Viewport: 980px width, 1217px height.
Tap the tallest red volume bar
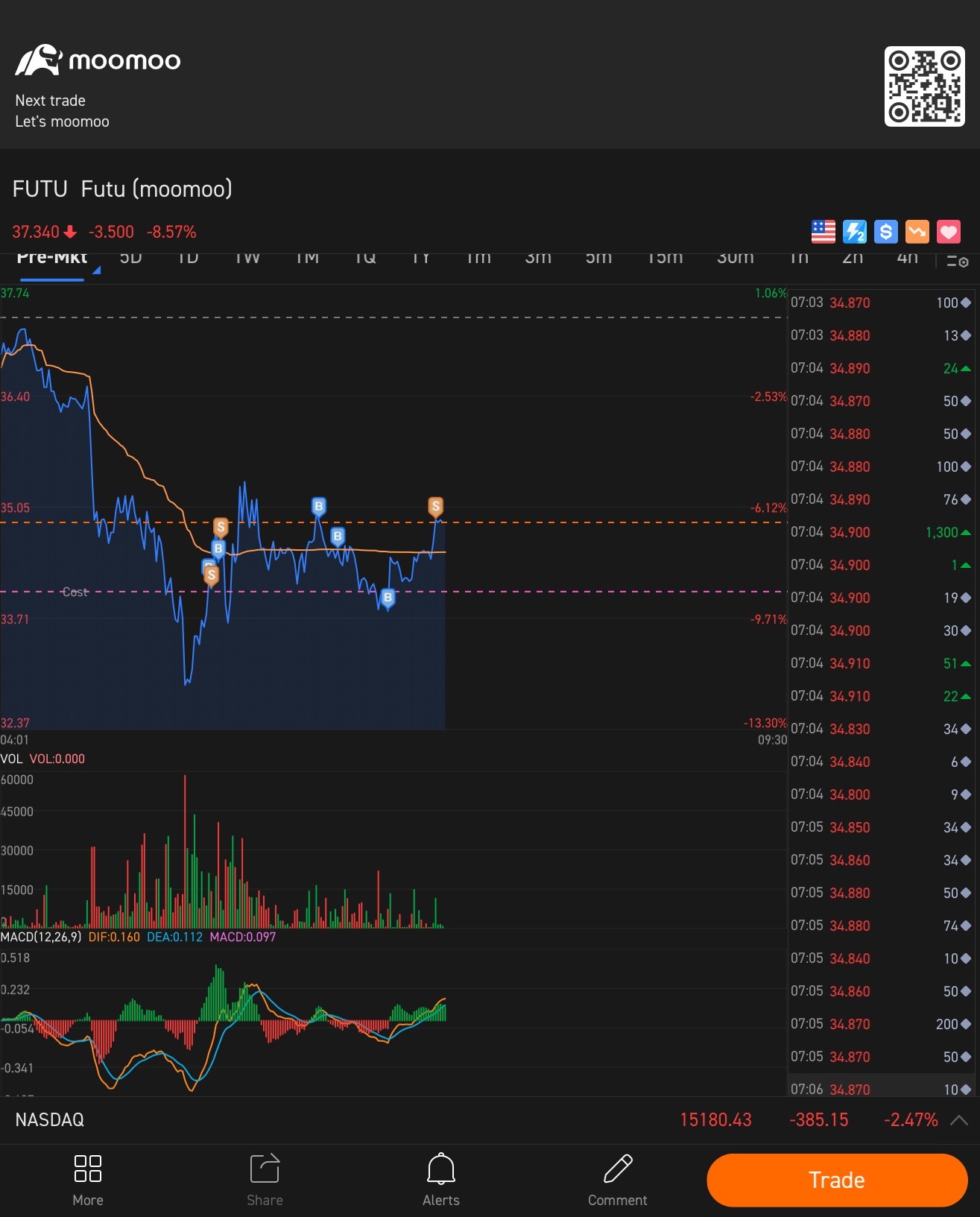pyautogui.click(x=185, y=851)
